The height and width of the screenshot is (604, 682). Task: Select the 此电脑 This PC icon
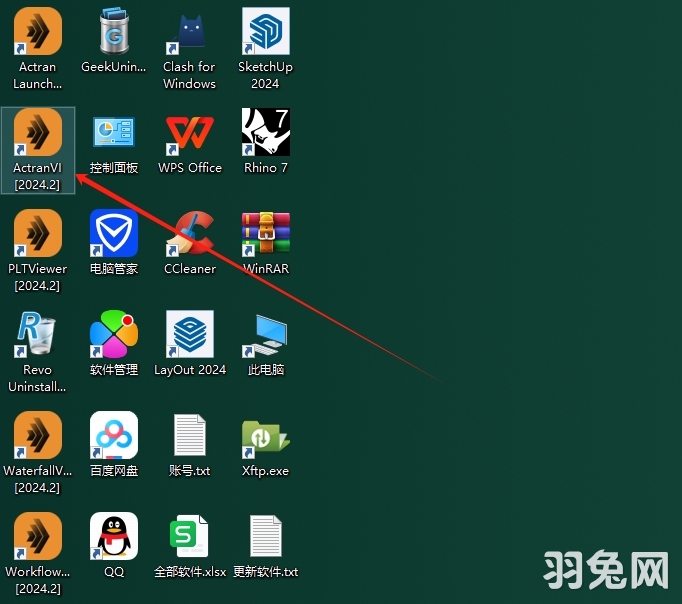tap(265, 335)
